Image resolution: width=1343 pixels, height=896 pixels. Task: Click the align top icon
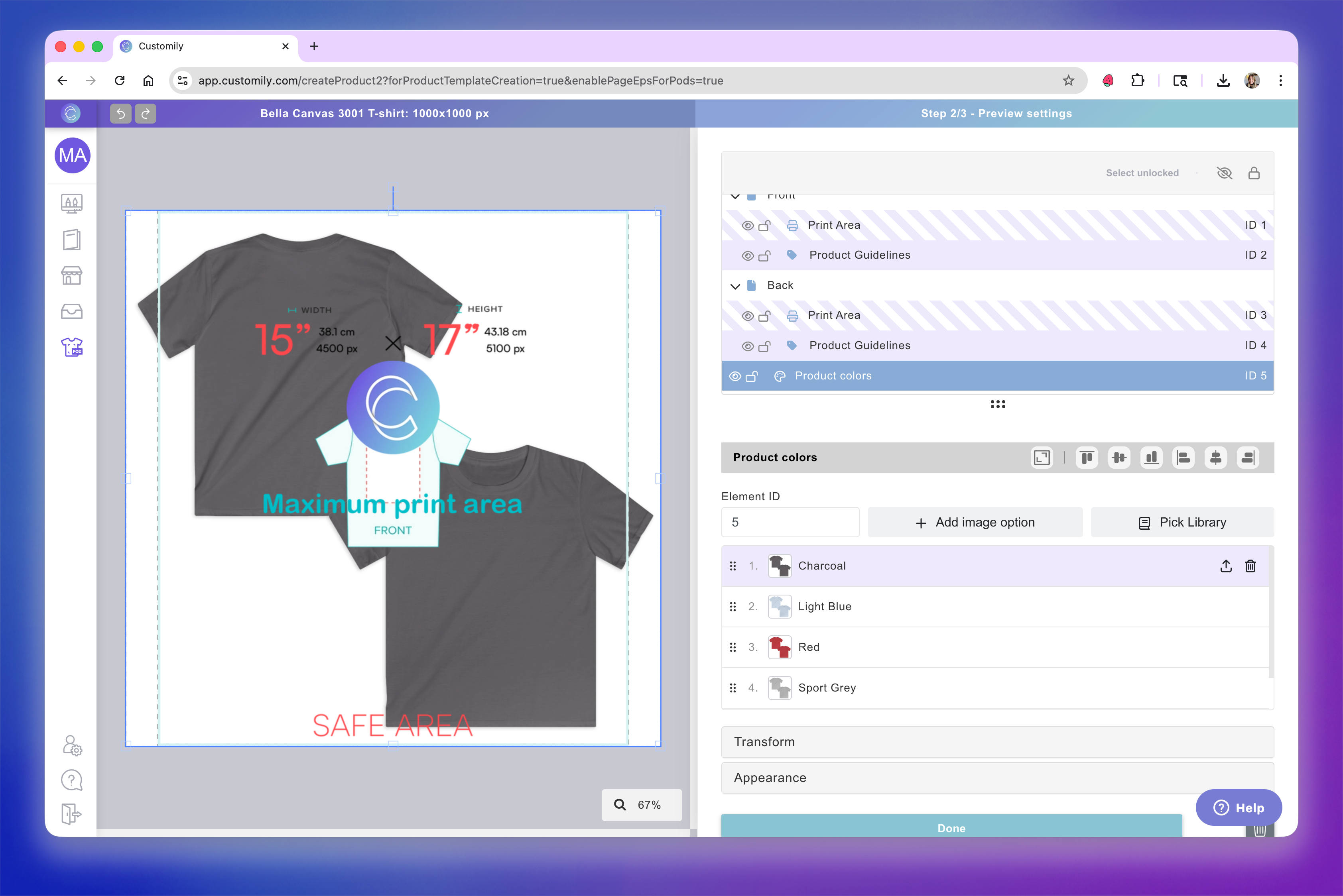click(x=1086, y=458)
